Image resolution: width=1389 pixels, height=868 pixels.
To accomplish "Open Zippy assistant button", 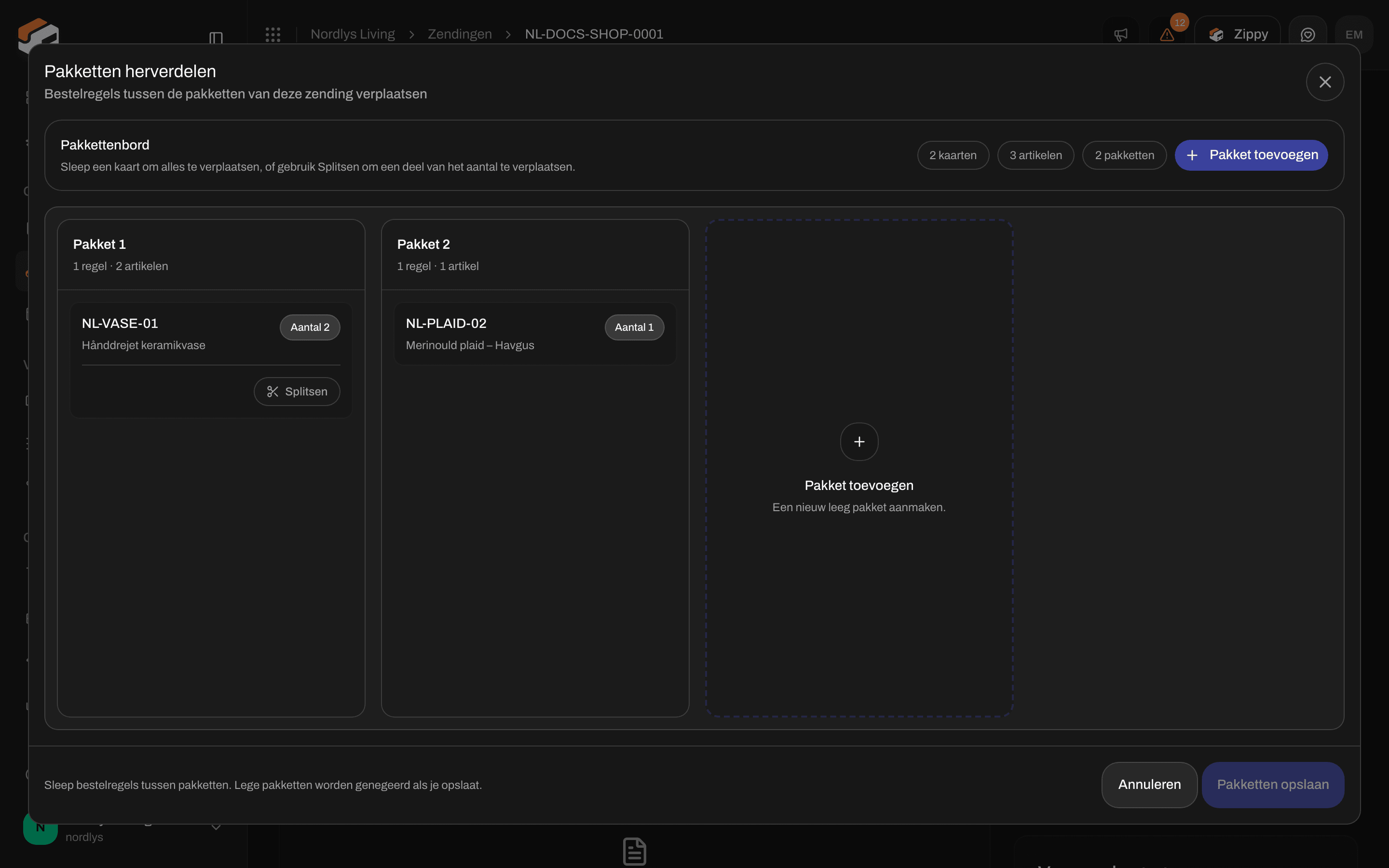I will coord(1238,34).
